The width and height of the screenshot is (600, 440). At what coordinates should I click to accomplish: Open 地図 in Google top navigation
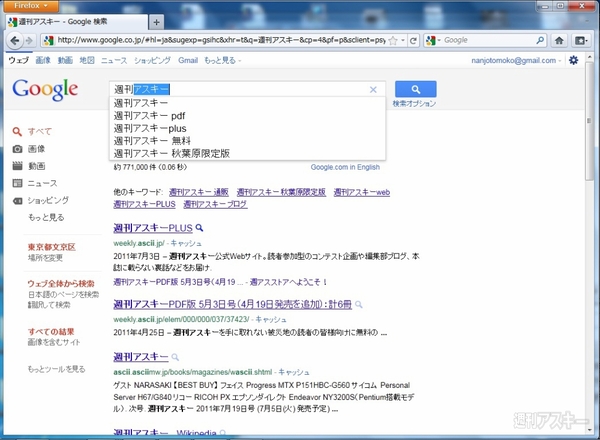(x=87, y=60)
